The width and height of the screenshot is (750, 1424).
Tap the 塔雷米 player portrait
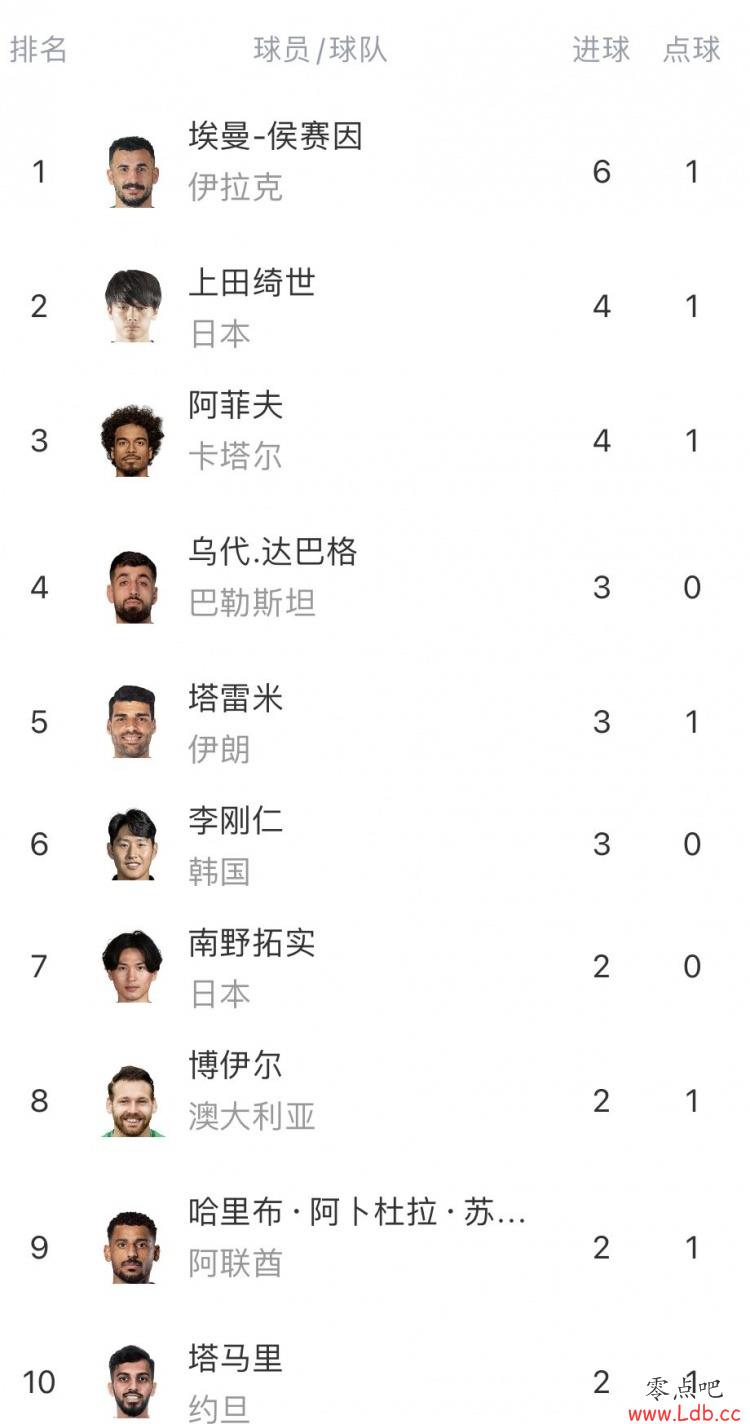[x=131, y=722]
